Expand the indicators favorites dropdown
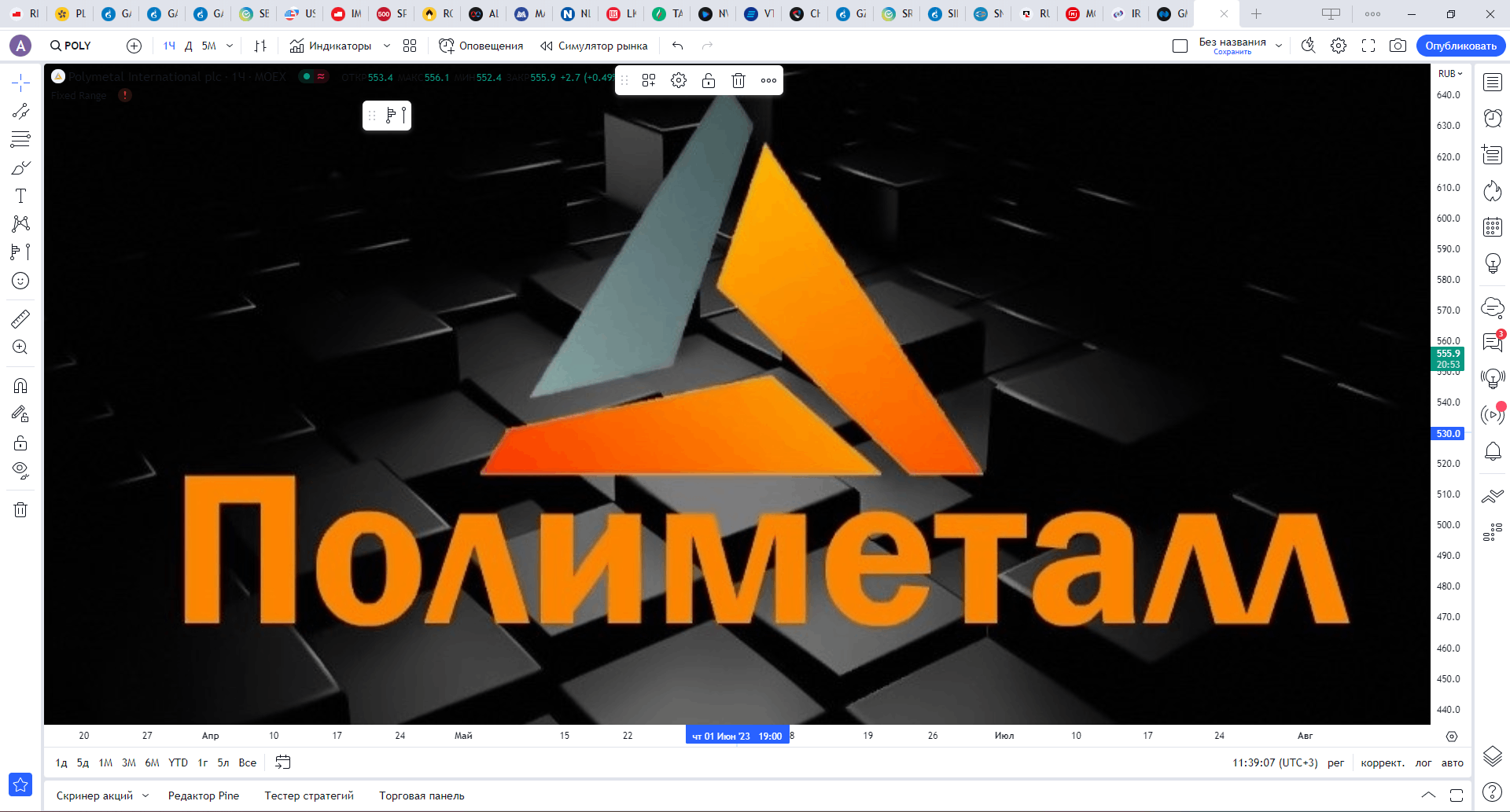 387,46
